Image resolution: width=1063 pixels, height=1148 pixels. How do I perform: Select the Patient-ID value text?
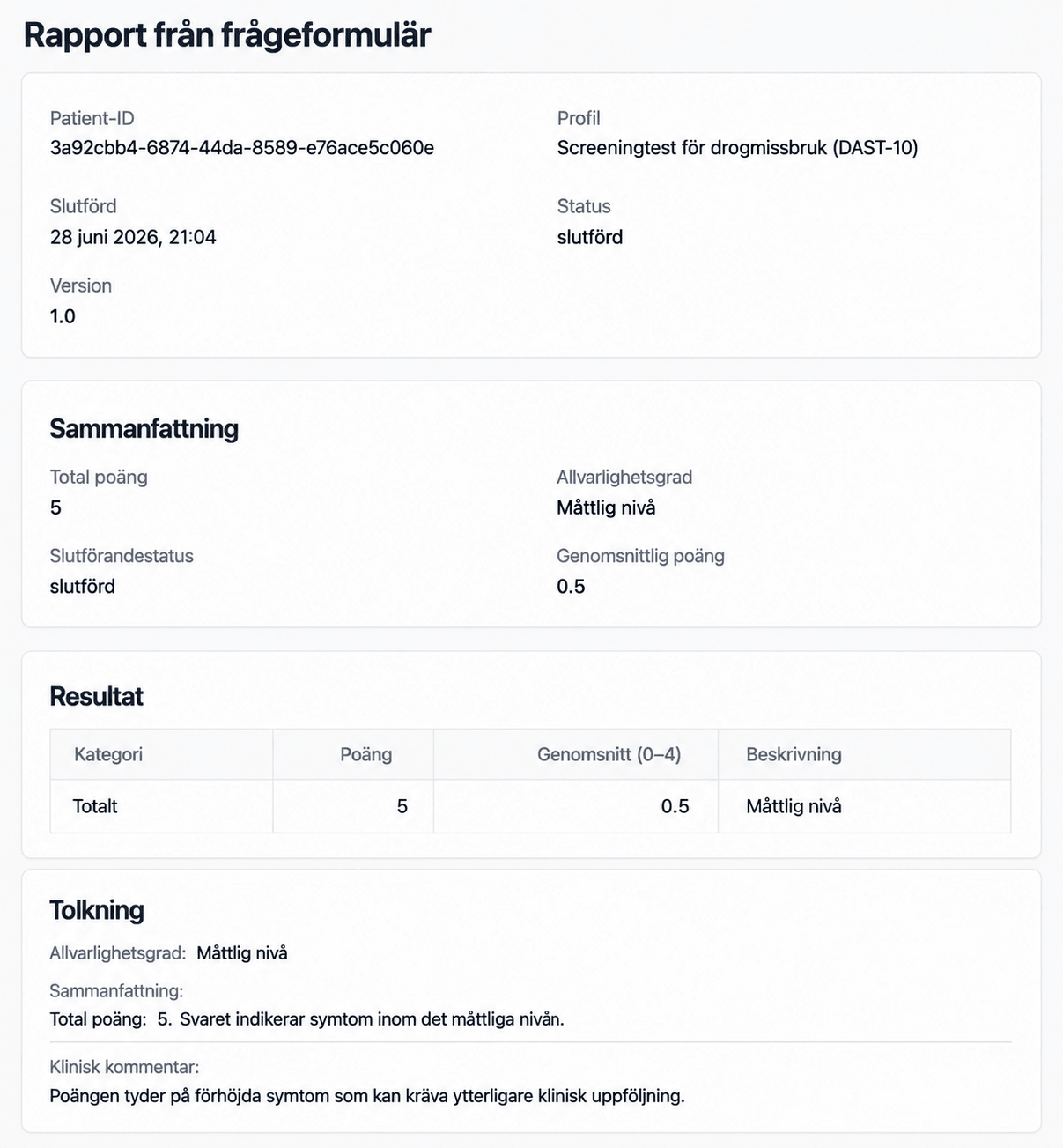(x=242, y=147)
